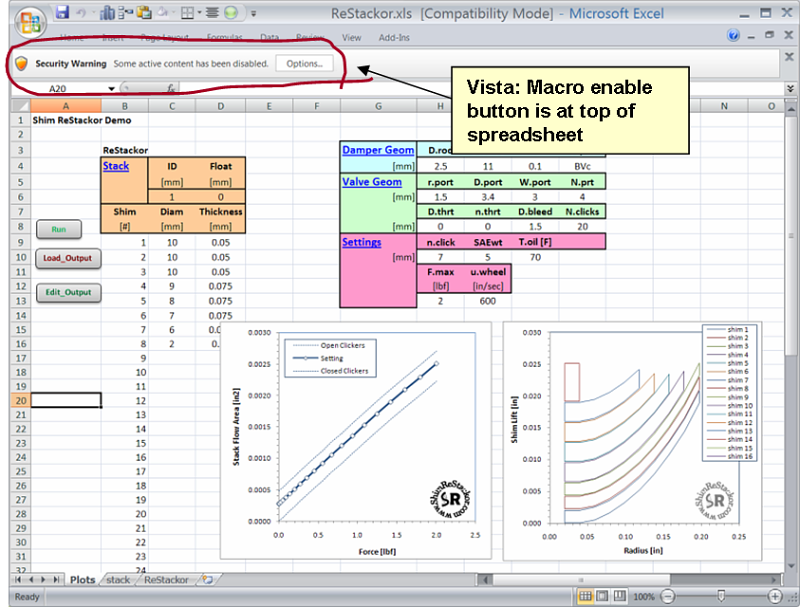Click the vertical scrollbar down arrow
This screenshot has height=607, width=800.
coord(791,566)
